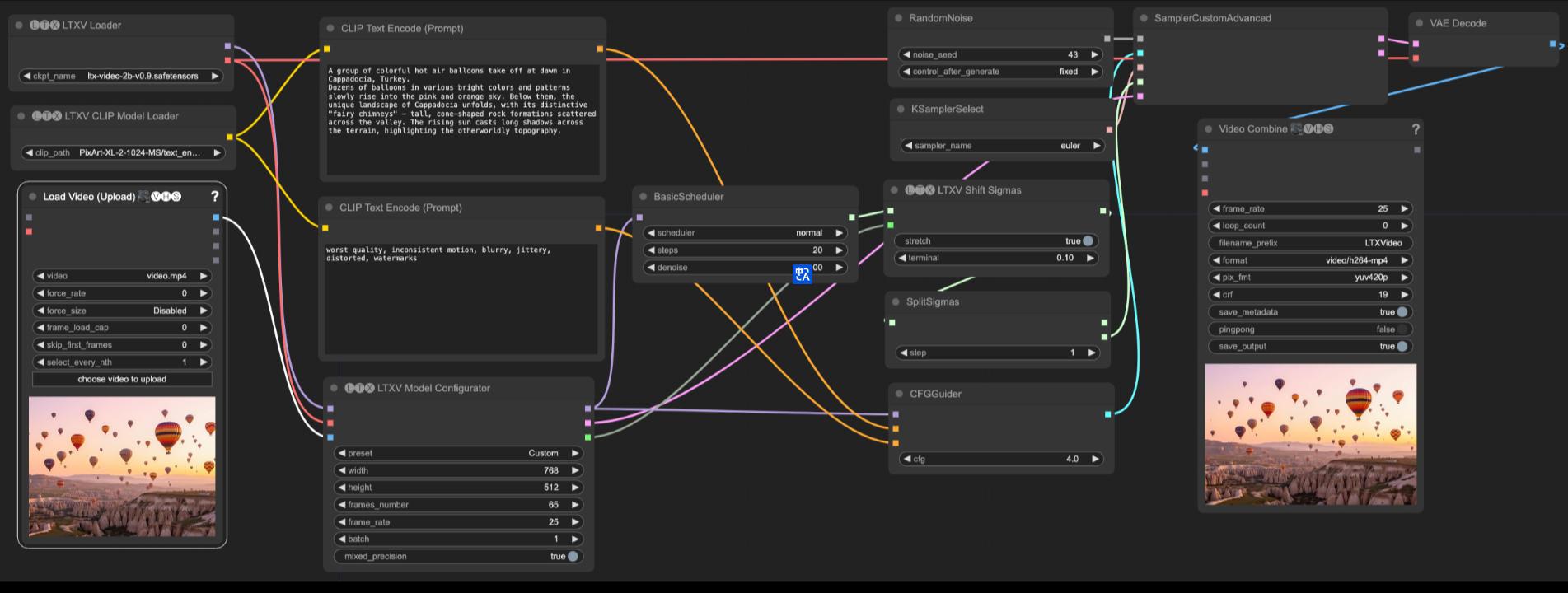Disable the stretch toggle in LTXV Shift Sigmas
The image size is (1568, 593).
1088,241
